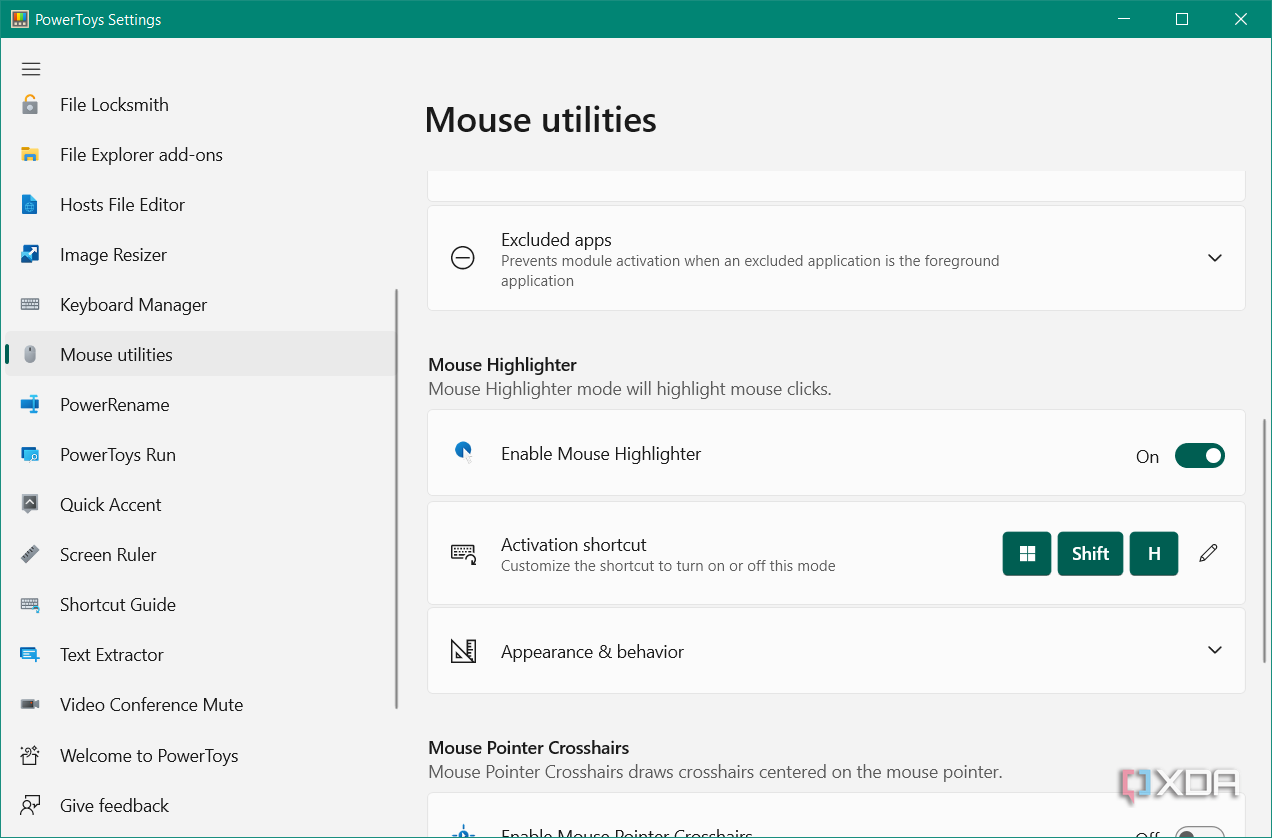1272x838 pixels.
Task: Click the Mouse utilities page title
Action: pyautogui.click(x=540, y=120)
